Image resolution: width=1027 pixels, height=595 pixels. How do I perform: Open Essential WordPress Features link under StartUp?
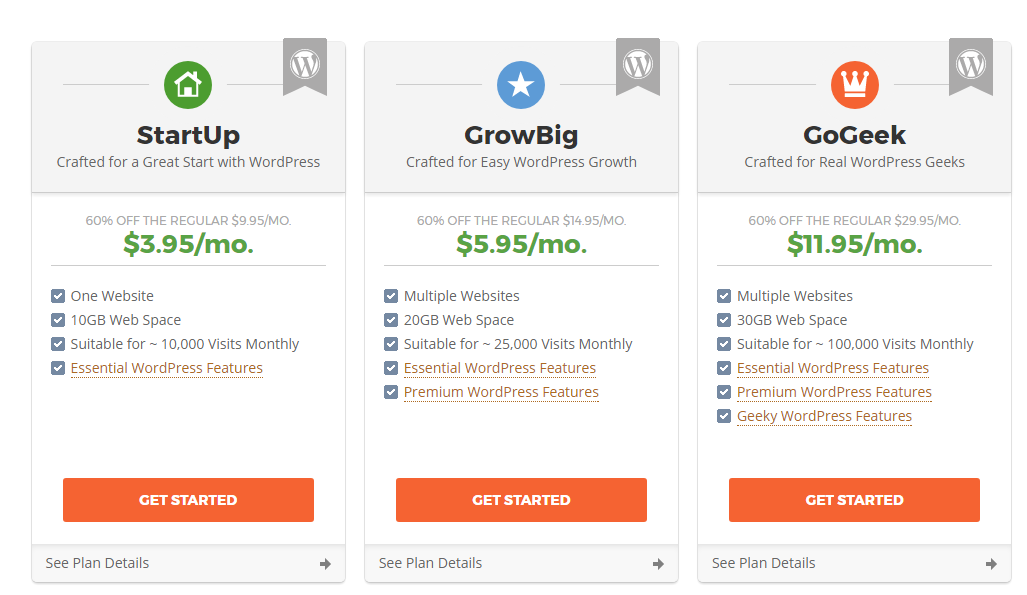(166, 368)
